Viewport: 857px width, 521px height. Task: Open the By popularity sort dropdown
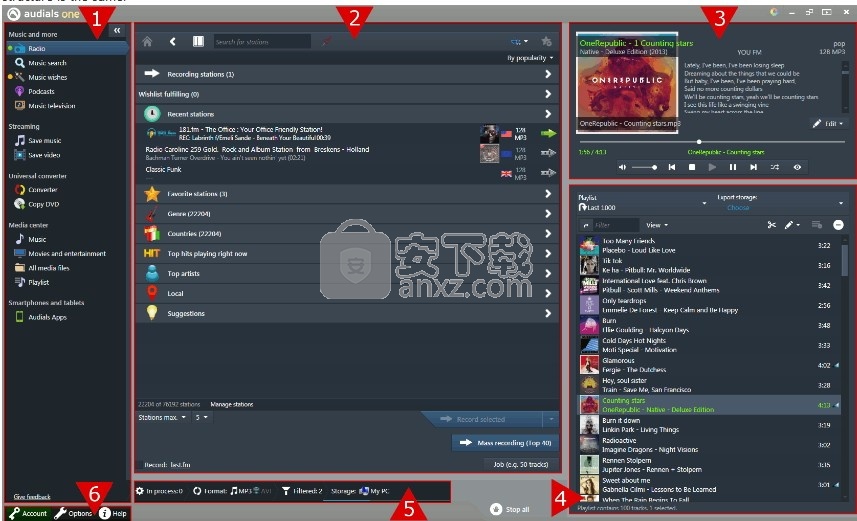(530, 58)
